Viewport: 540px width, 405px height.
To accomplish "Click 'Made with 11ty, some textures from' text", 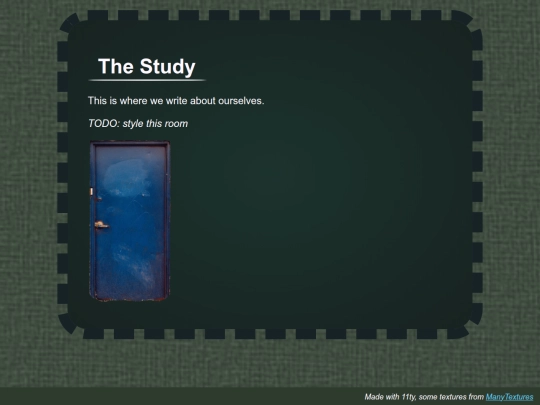I will [424, 397].
